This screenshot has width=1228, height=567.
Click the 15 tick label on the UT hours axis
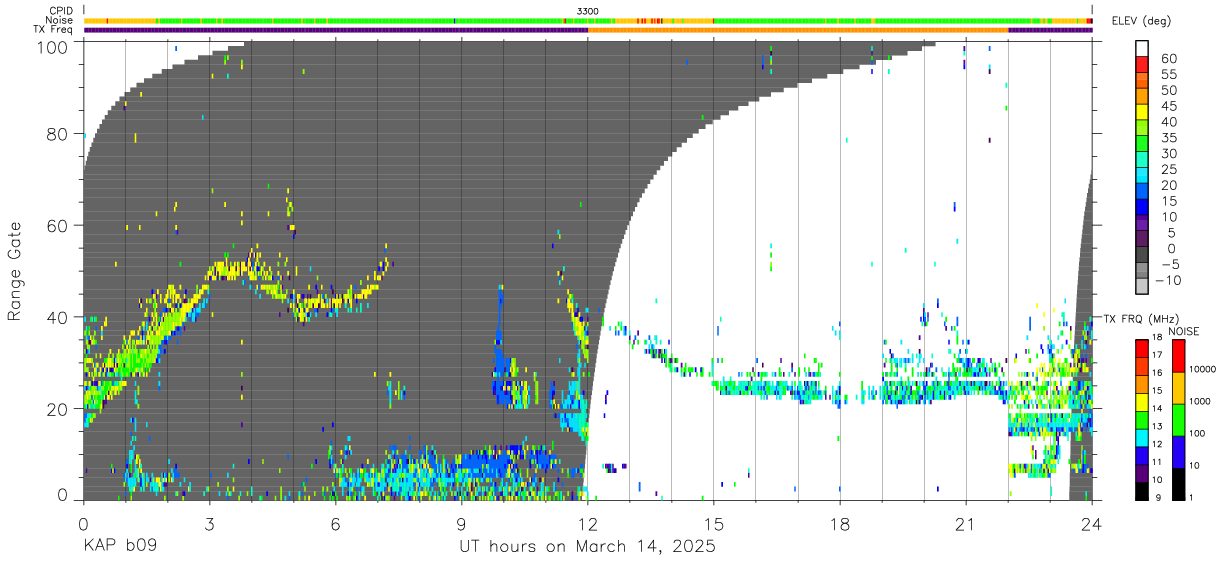tap(714, 524)
